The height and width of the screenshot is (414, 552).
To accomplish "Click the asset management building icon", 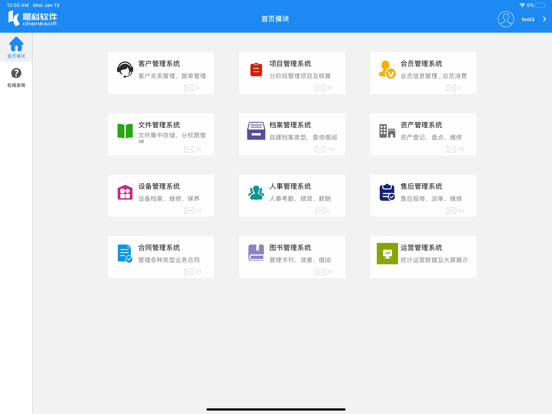I will [387, 131].
